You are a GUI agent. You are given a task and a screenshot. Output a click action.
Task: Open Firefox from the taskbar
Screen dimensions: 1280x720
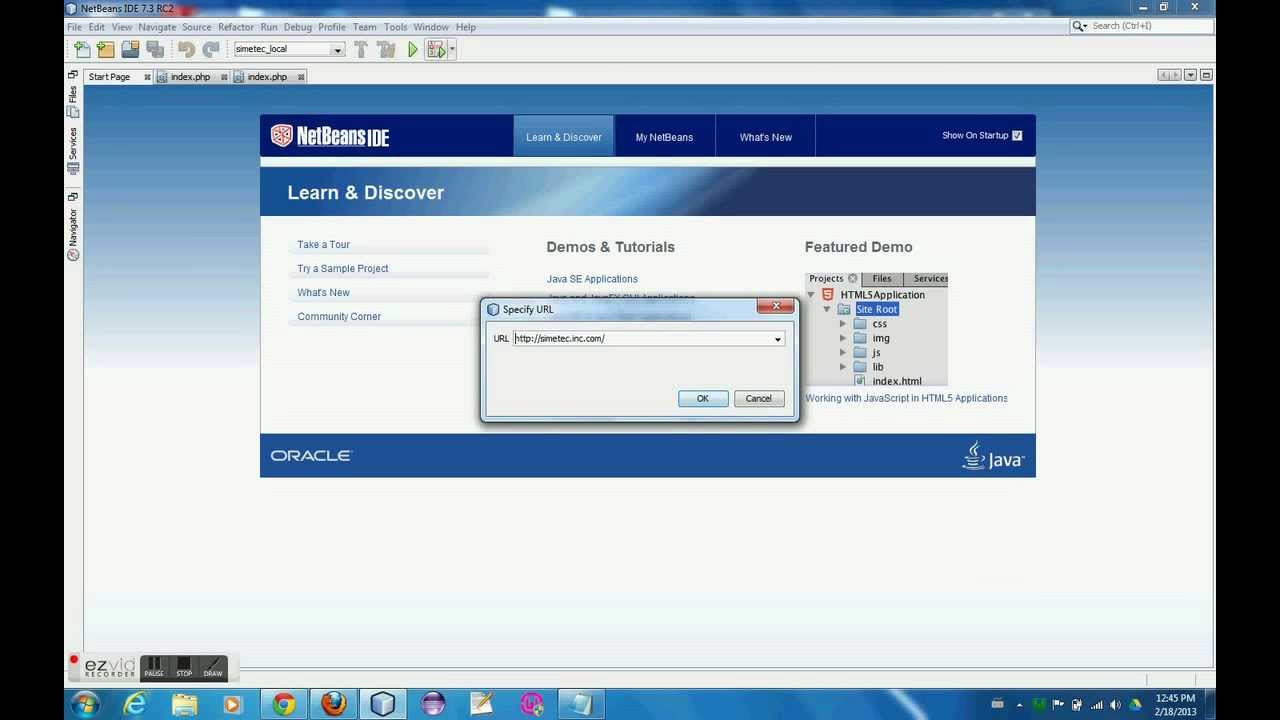pyautogui.click(x=333, y=704)
